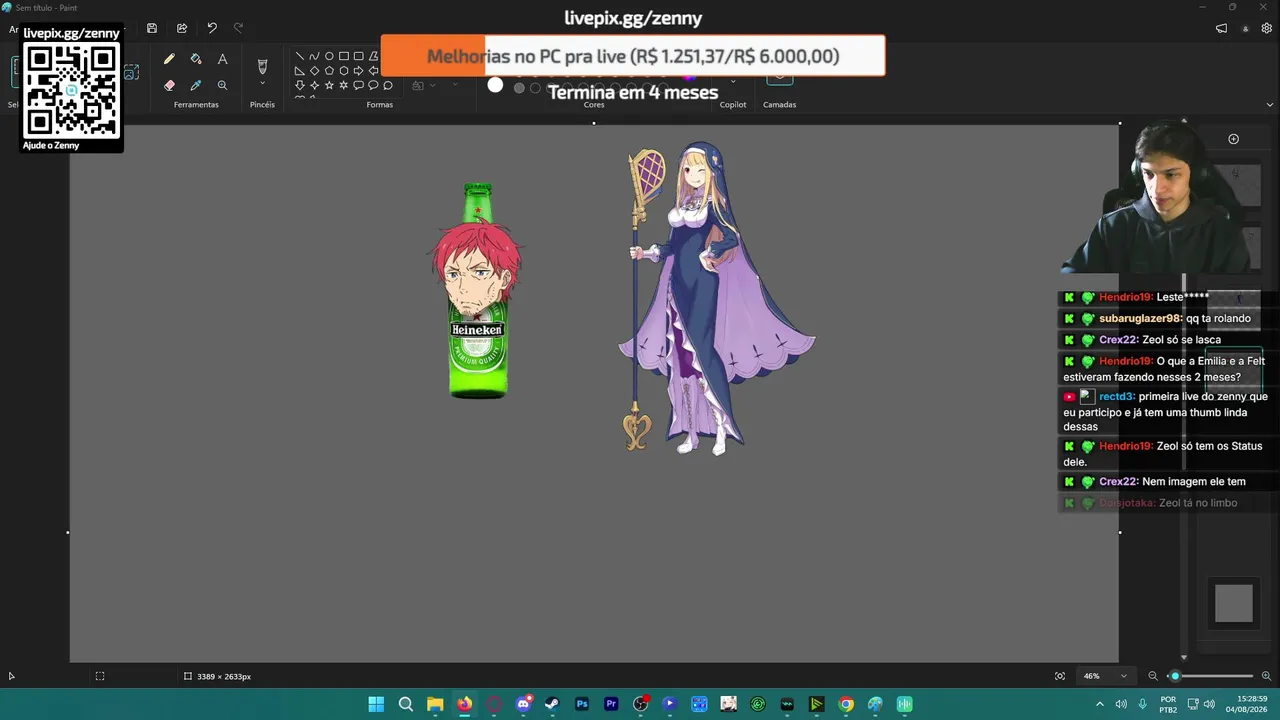Click the POR PTB2 keyboard language indicator
This screenshot has width=1280, height=720.
point(1168,704)
